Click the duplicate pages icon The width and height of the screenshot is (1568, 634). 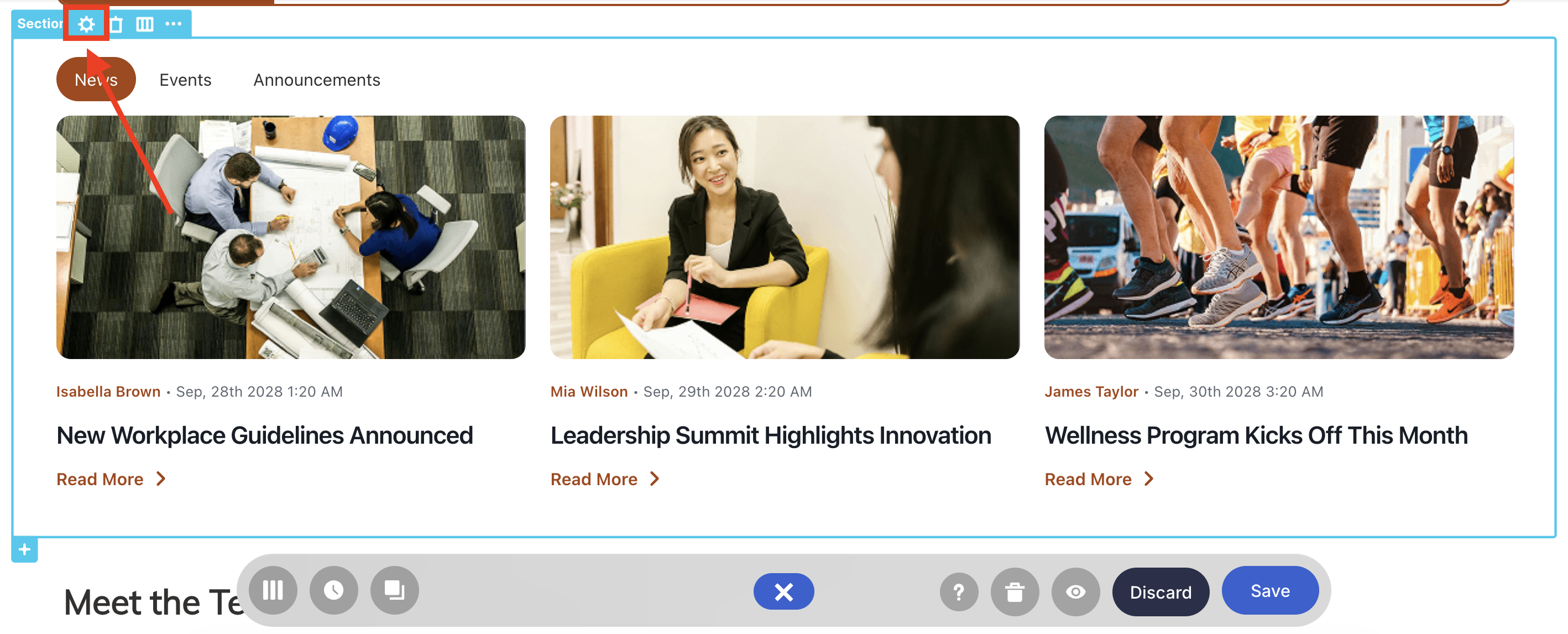coord(394,590)
